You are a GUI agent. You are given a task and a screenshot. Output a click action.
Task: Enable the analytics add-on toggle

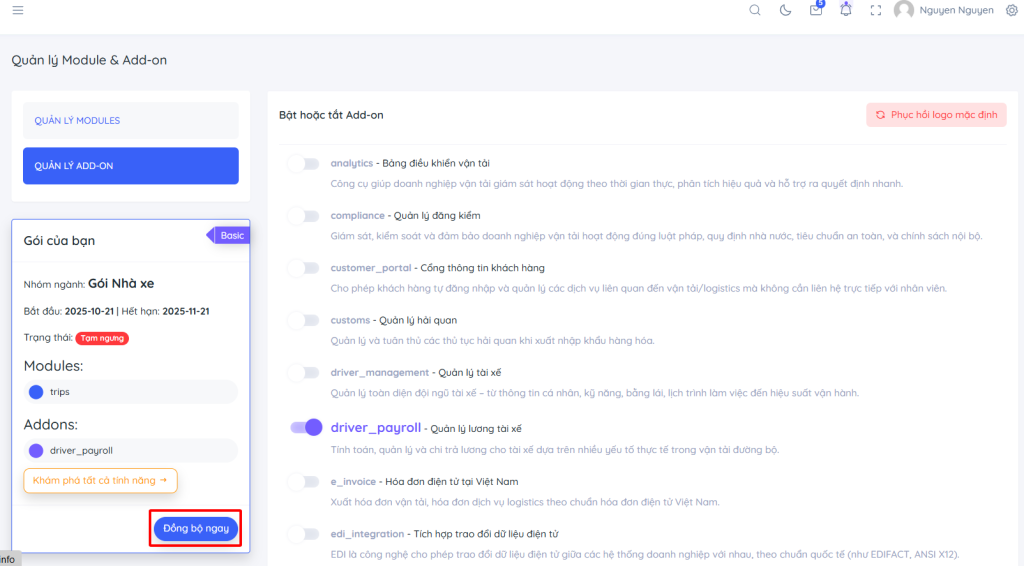[x=304, y=164]
